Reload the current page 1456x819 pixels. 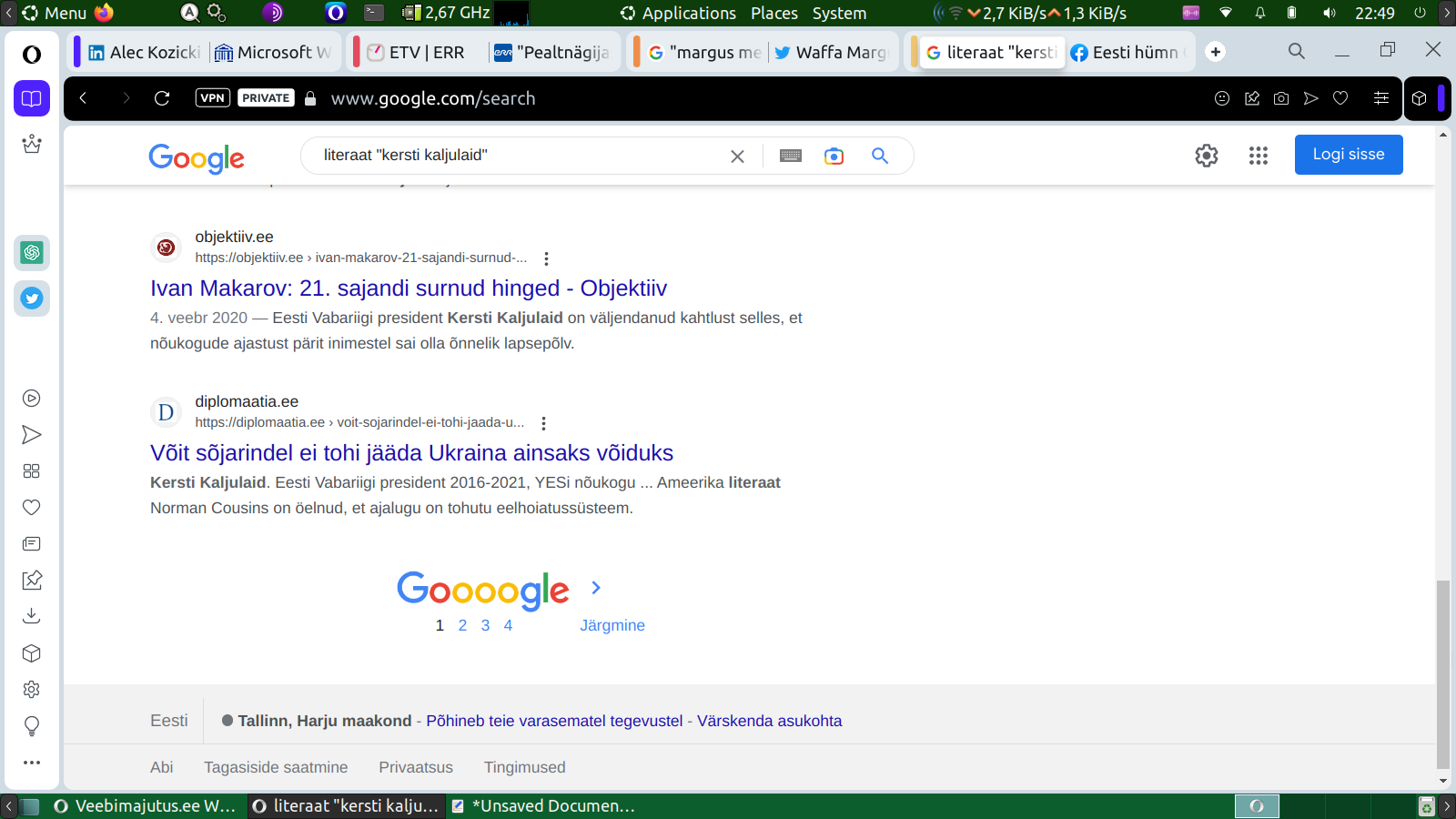162,98
